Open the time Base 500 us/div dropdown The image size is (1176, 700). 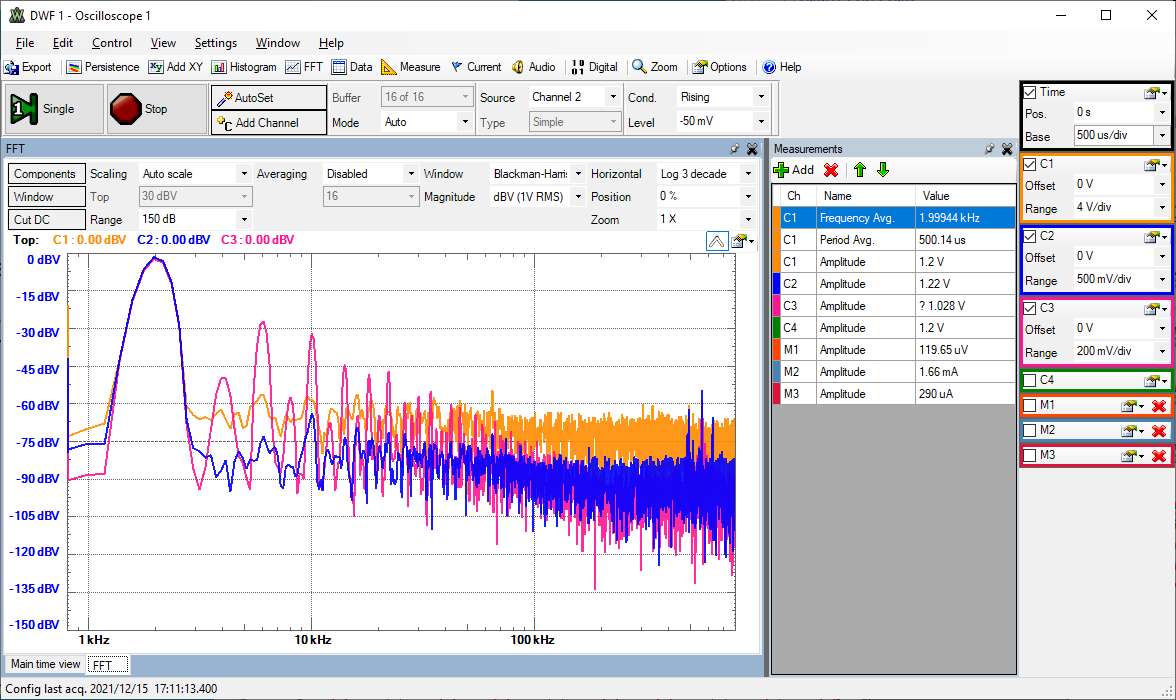1161,135
